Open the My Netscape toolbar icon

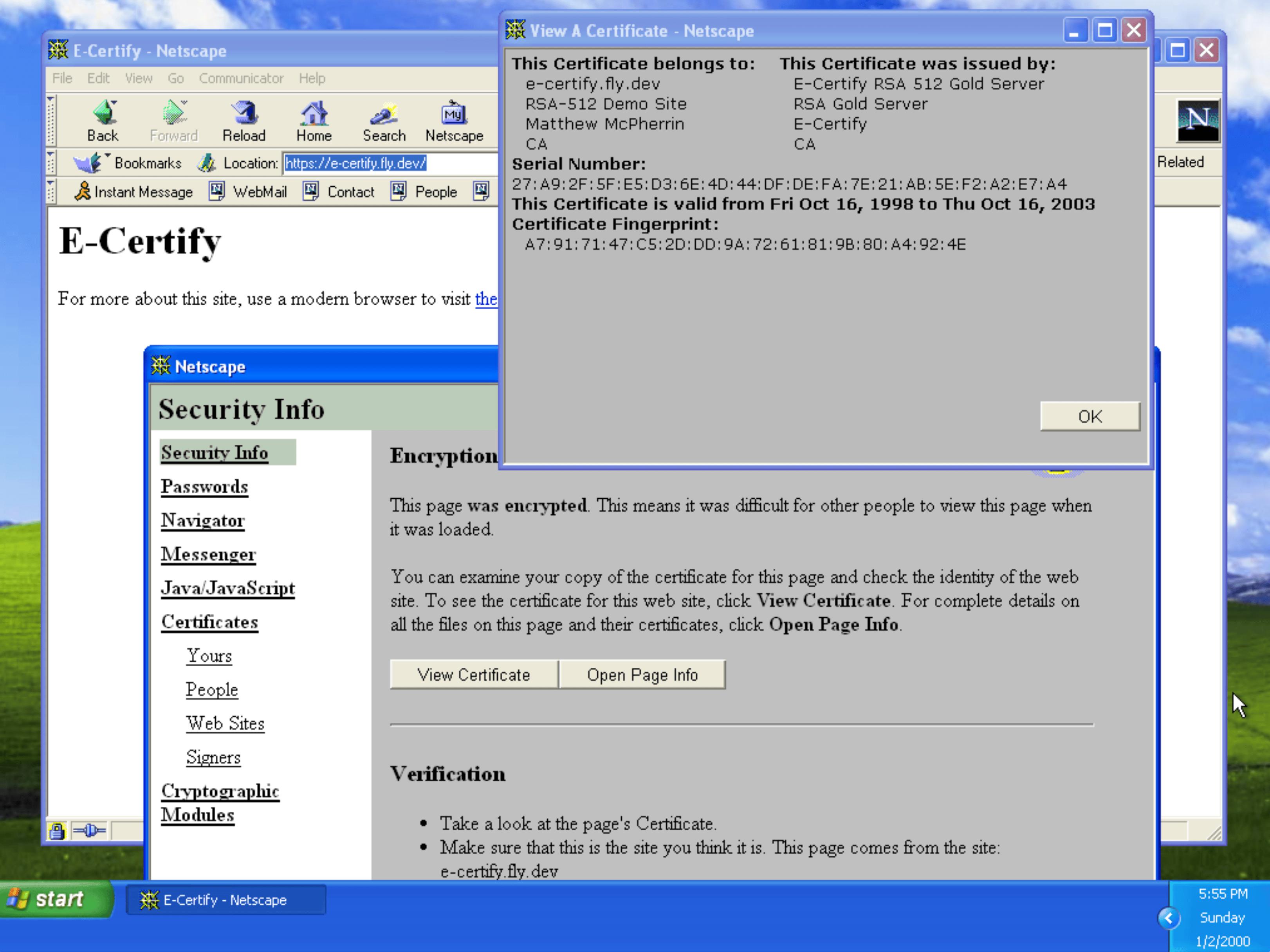point(454,121)
